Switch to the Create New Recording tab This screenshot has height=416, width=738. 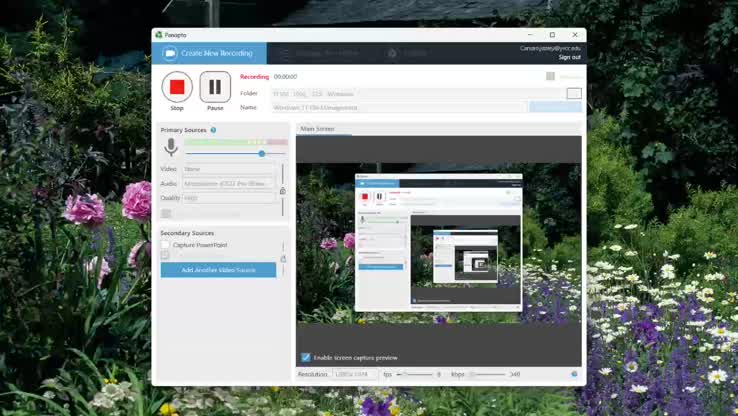[210, 53]
